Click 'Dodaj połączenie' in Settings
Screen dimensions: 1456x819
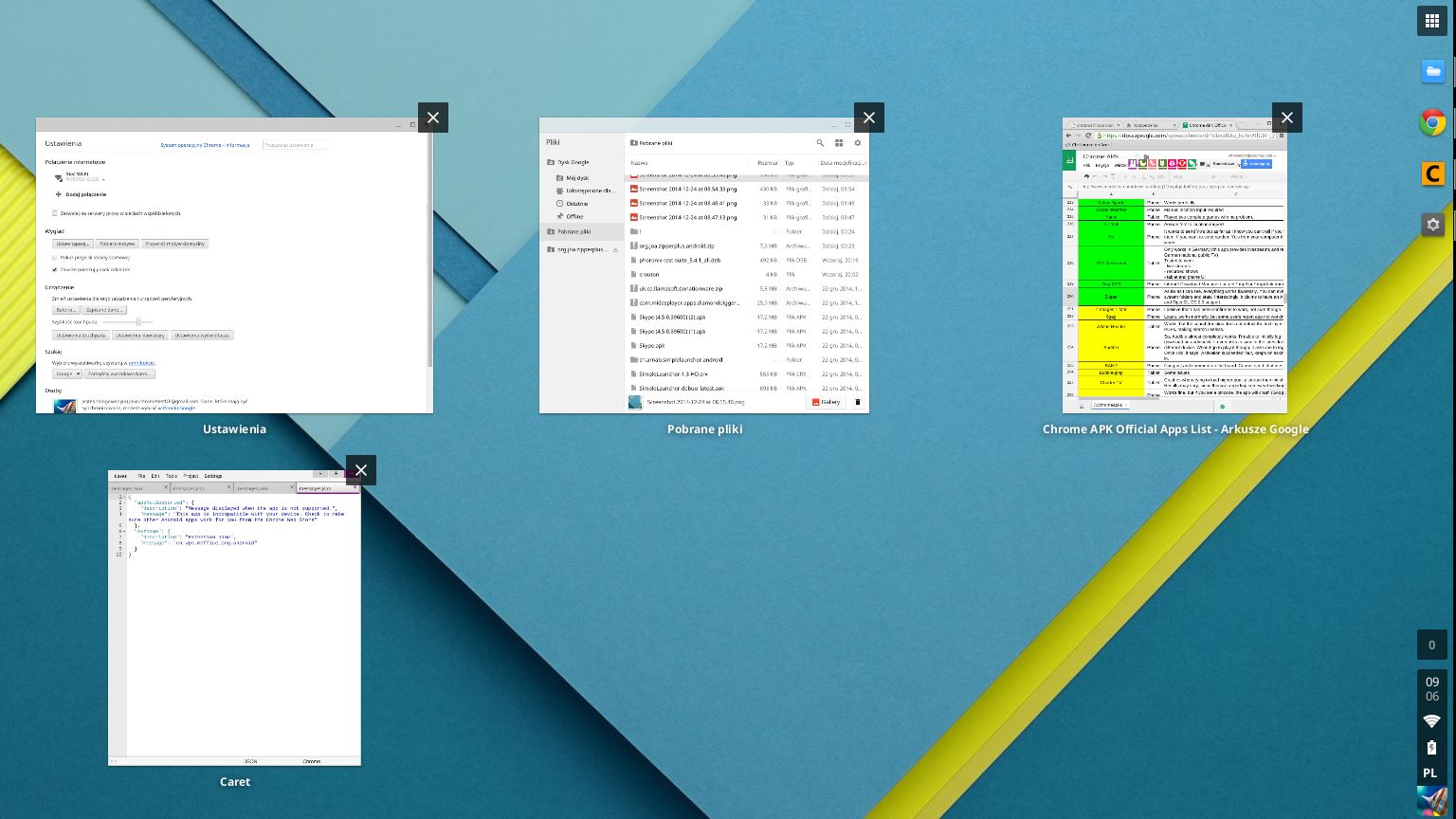tap(85, 193)
